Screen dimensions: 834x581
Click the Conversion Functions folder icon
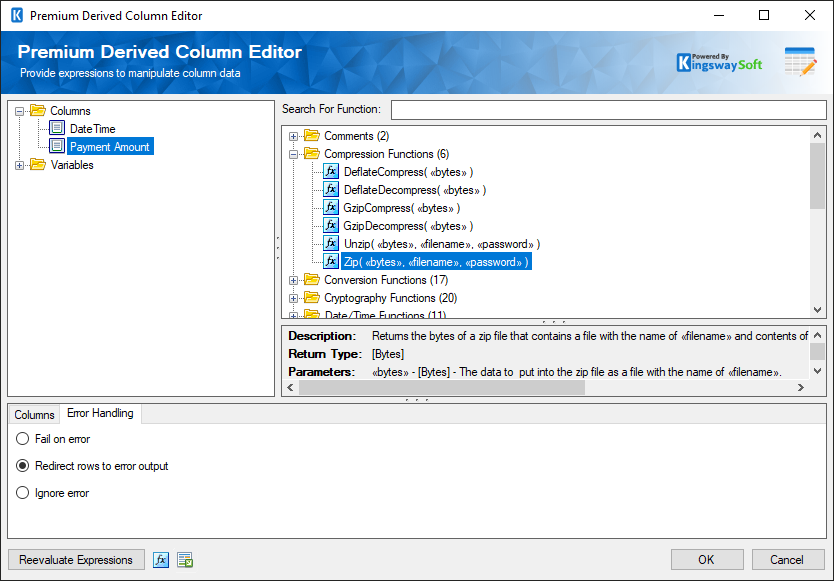tap(312, 280)
